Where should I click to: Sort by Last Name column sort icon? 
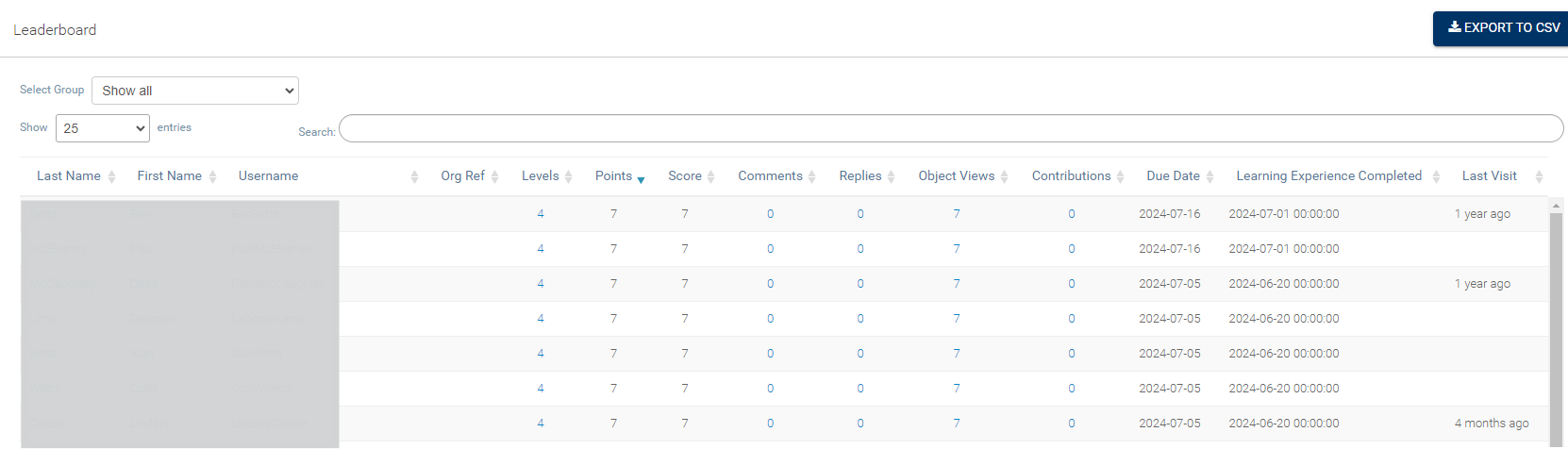112,176
